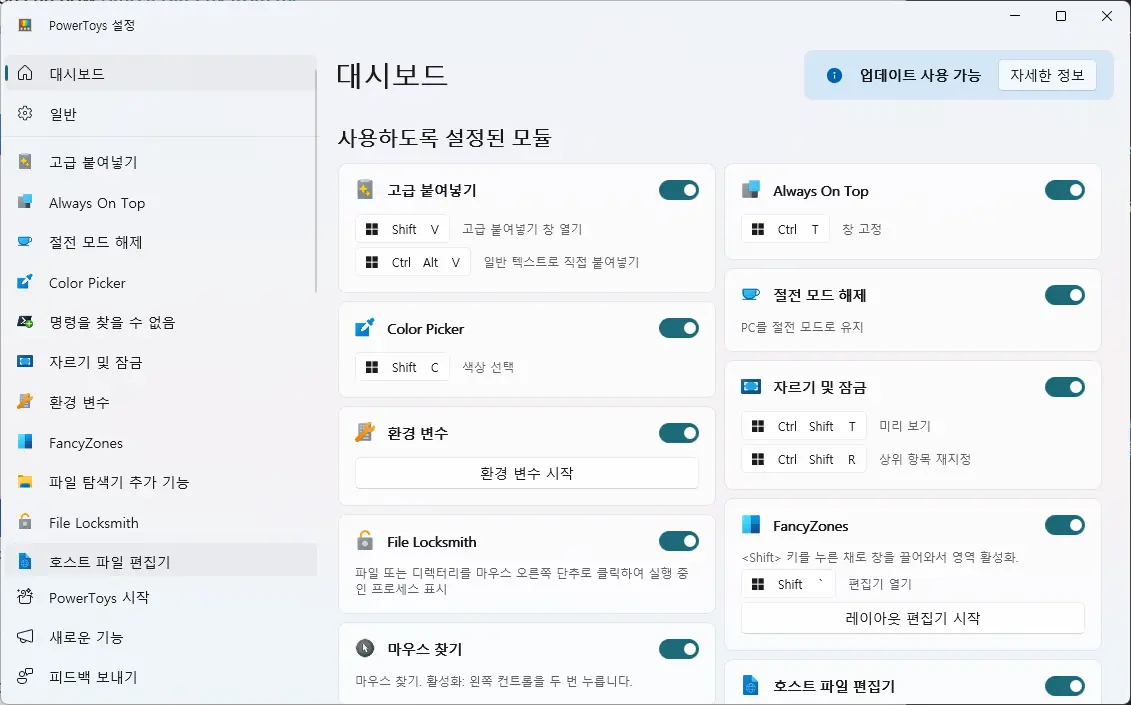Open FancyZones sidebar icon

[x=25, y=442]
